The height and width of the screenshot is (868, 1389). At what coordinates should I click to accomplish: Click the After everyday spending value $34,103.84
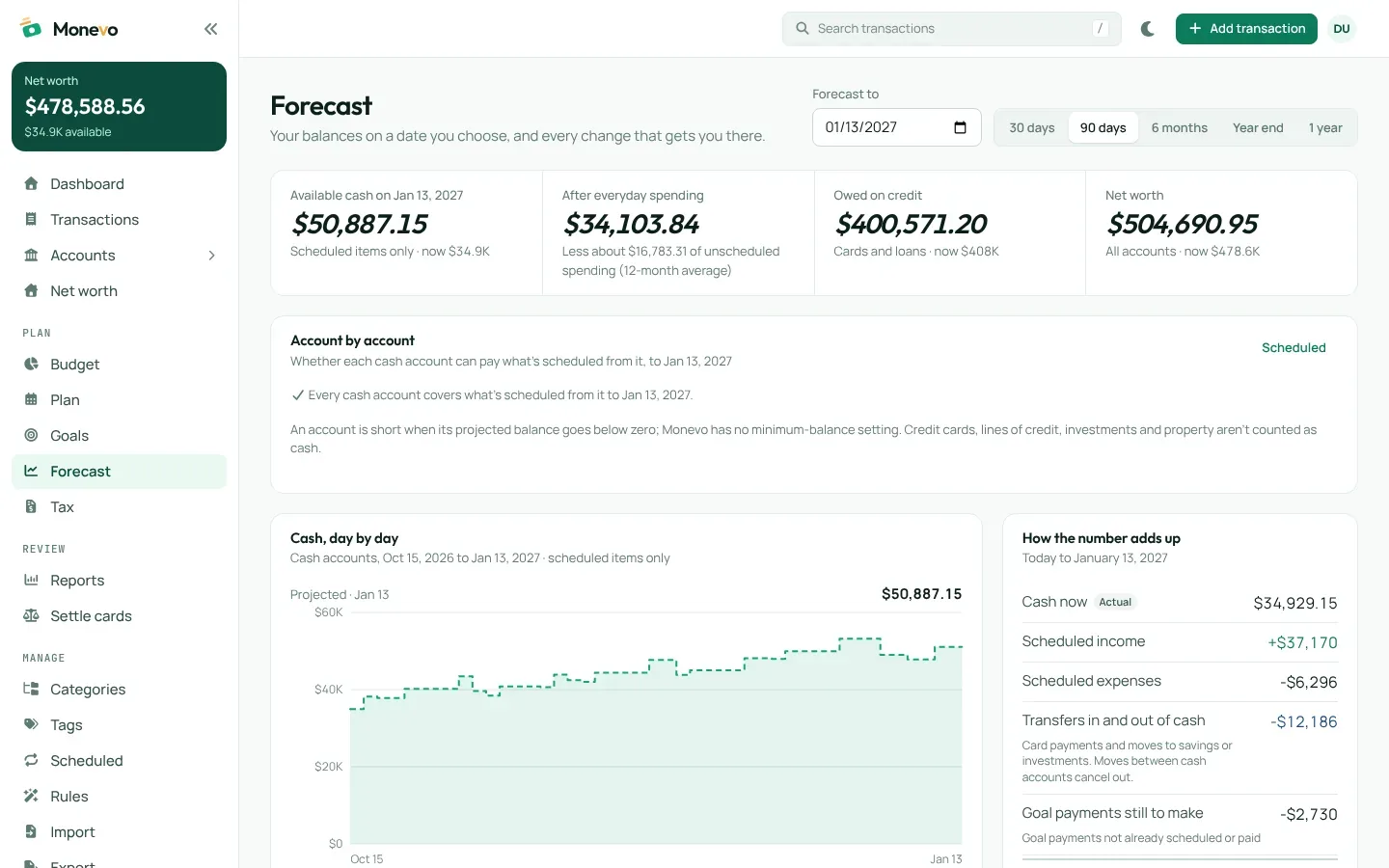click(x=631, y=224)
